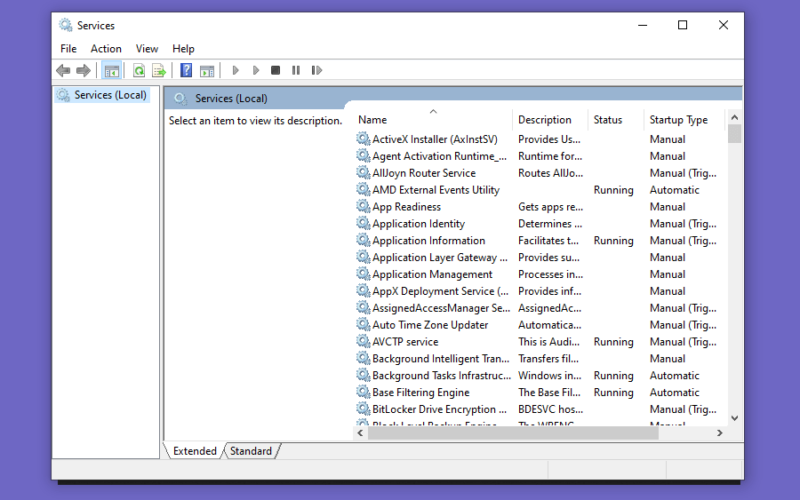The height and width of the screenshot is (500, 800).
Task: Click the Export List toolbar icon
Action: [159, 70]
